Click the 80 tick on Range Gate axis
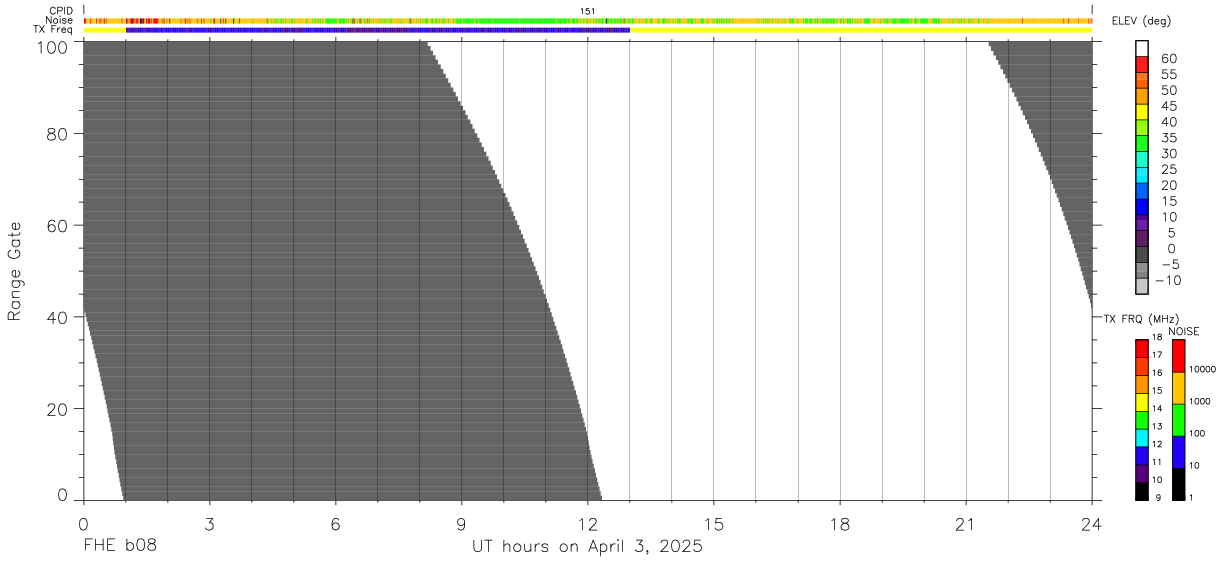This screenshot has height=567, width=1228. click(x=57, y=134)
